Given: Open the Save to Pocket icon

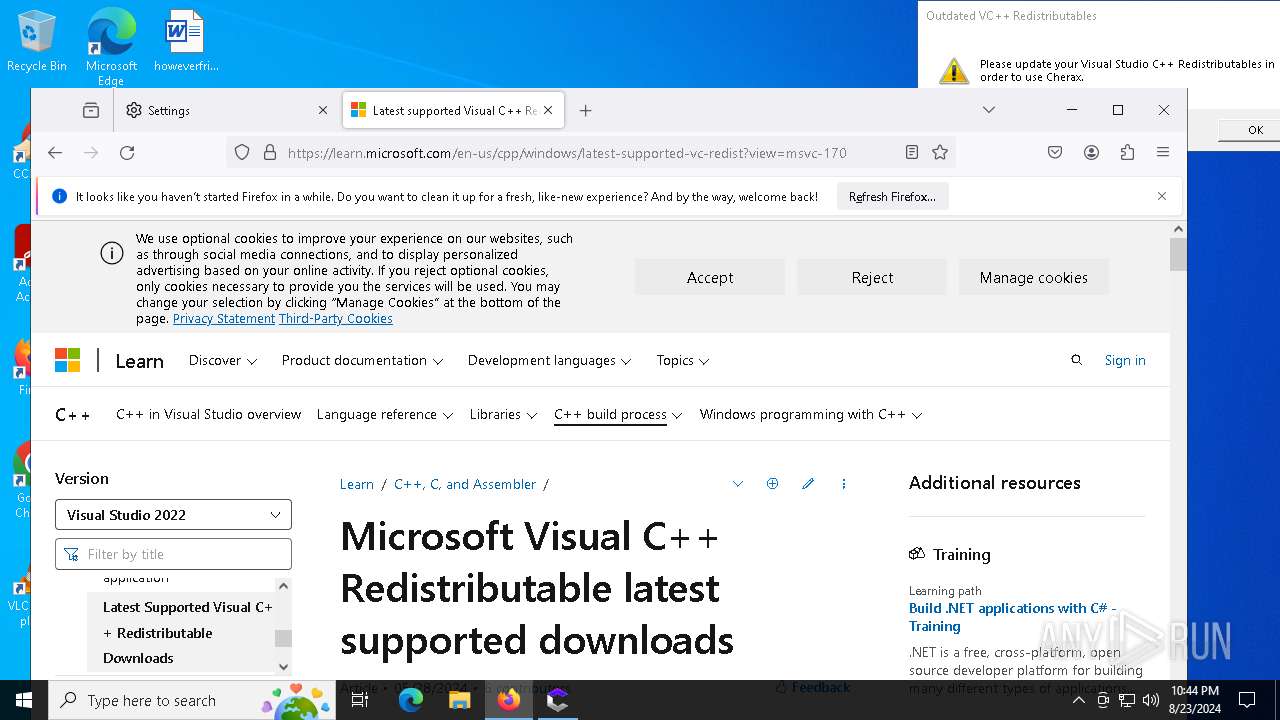Looking at the screenshot, I should (1055, 152).
